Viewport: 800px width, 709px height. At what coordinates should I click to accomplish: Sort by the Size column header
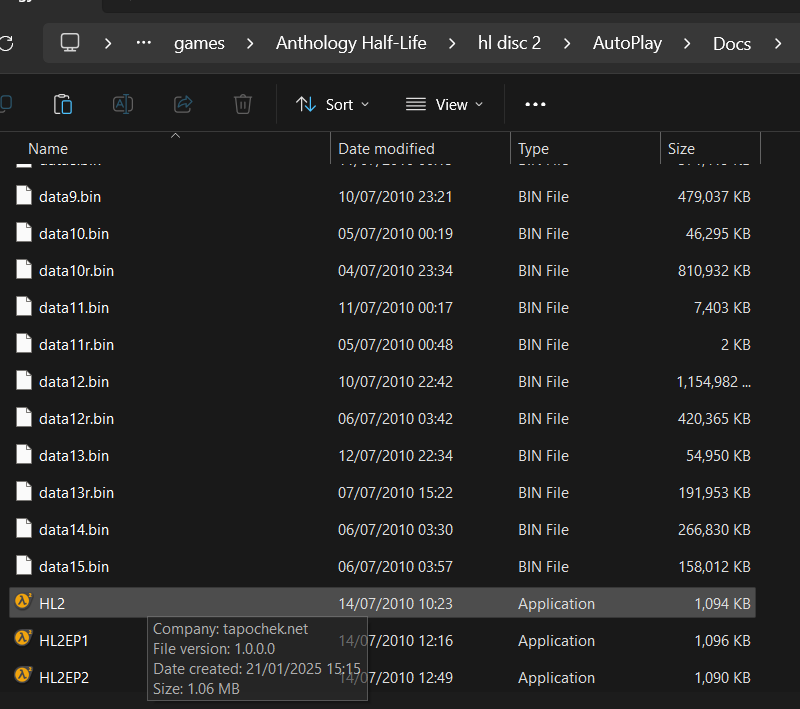coord(681,148)
